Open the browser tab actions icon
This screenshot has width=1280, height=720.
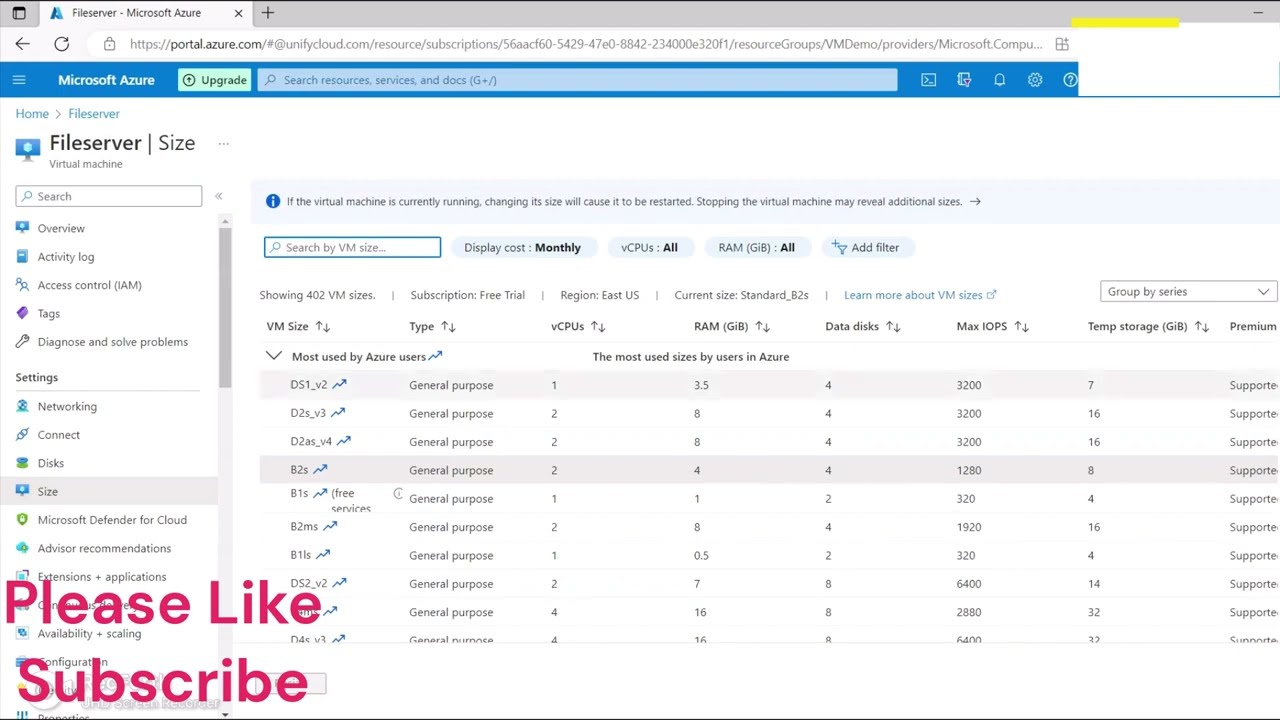point(19,13)
